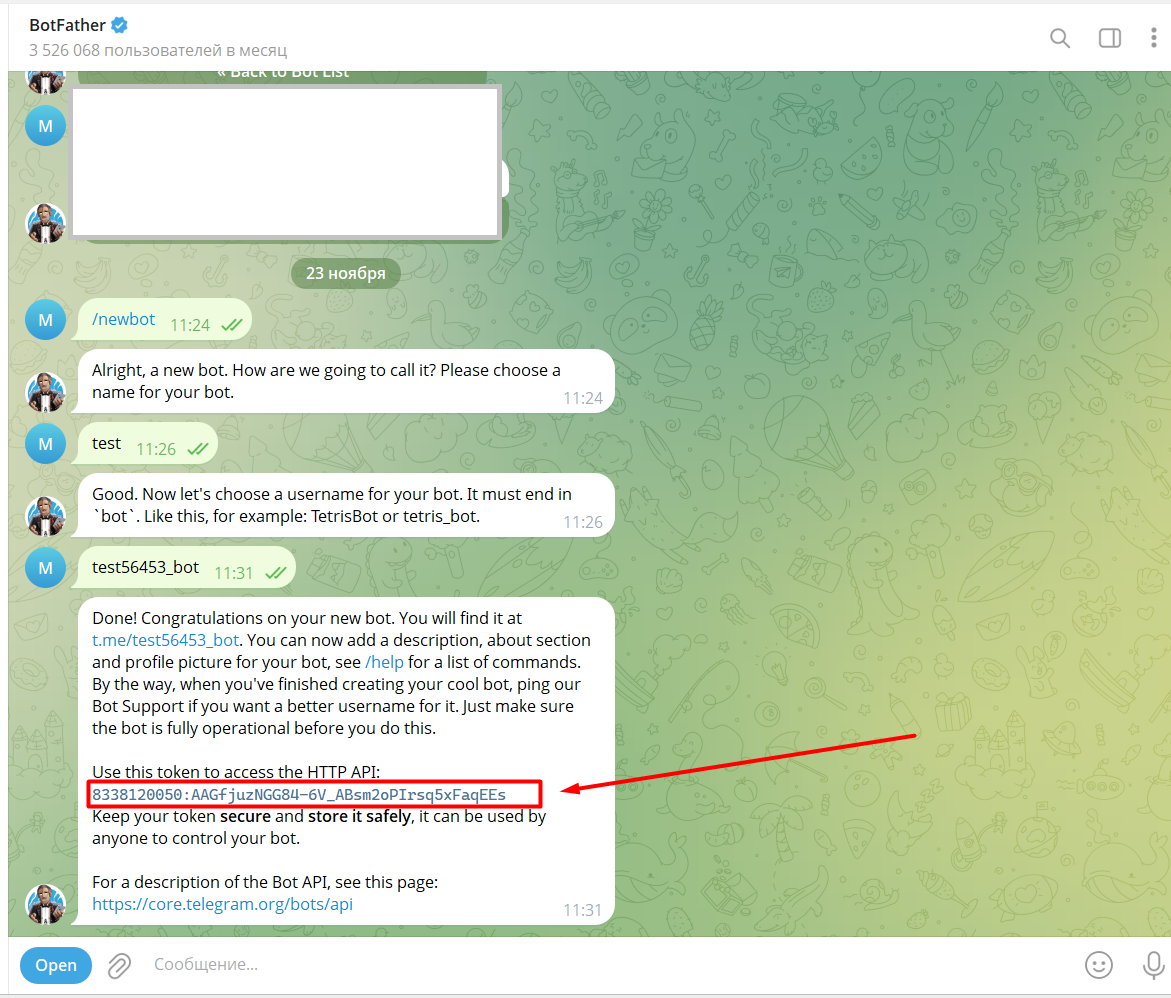Screen dimensions: 1171x998
Task: Open the three-dot chat menu
Action: tap(1154, 38)
